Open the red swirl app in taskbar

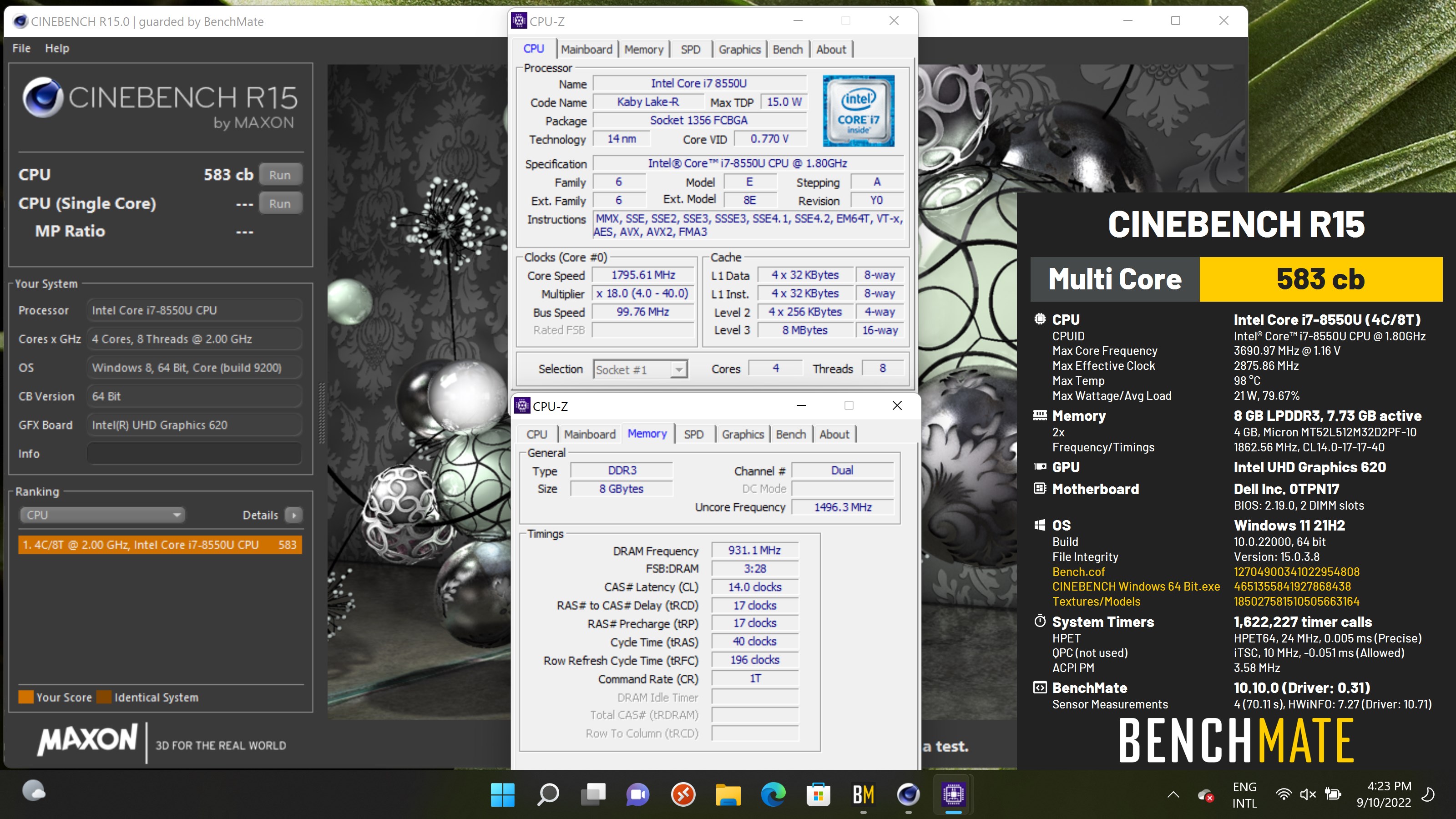click(683, 795)
